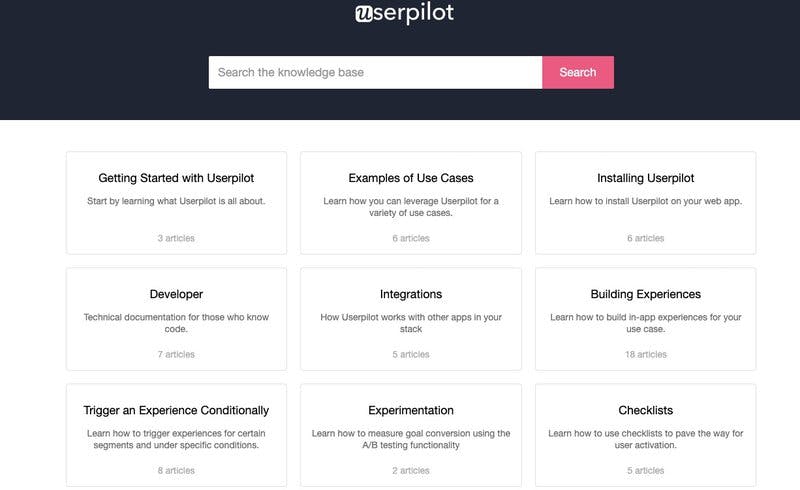Click '7 articles' under Developer
The width and height of the screenshot is (800, 490).
[x=176, y=354]
